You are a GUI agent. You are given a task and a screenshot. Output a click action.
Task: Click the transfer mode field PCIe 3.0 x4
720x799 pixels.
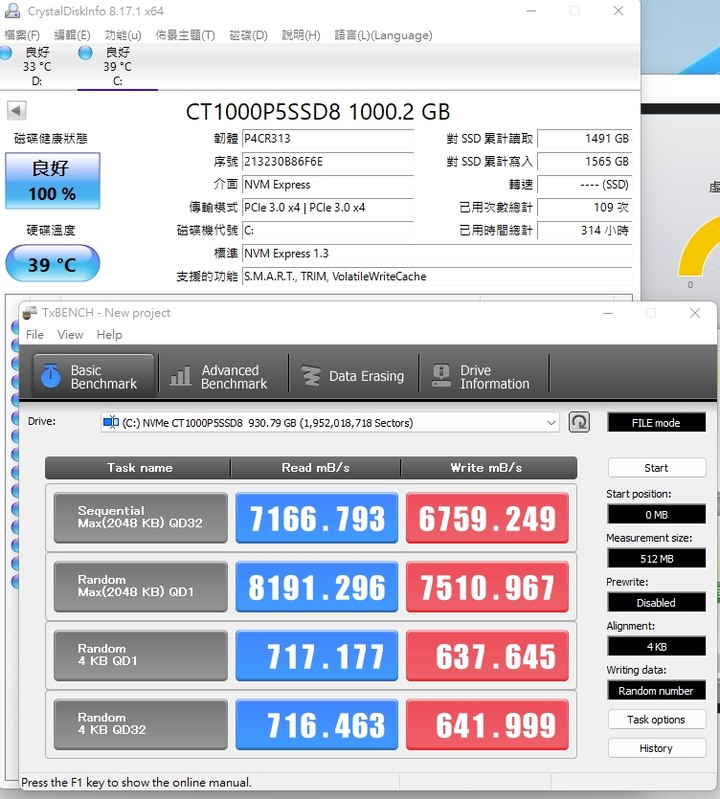pyautogui.click(x=328, y=207)
